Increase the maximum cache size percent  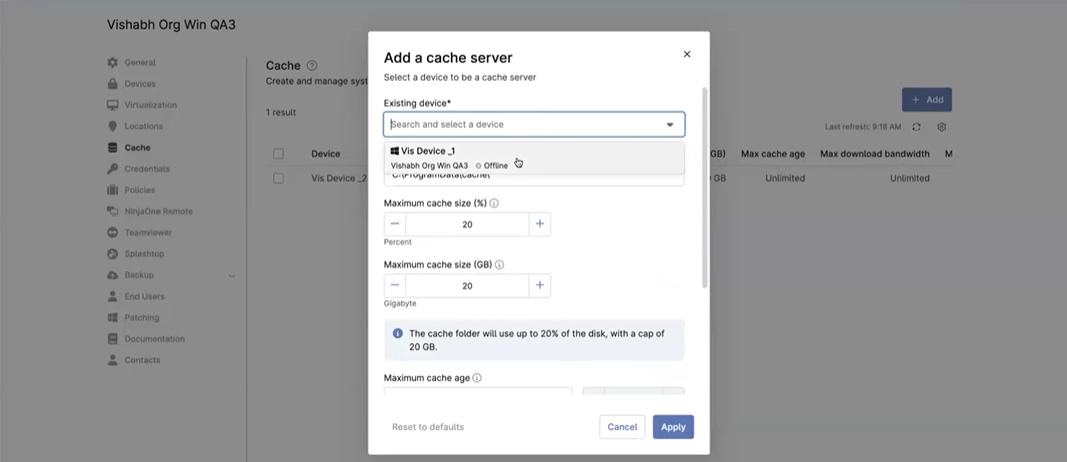tap(540, 224)
